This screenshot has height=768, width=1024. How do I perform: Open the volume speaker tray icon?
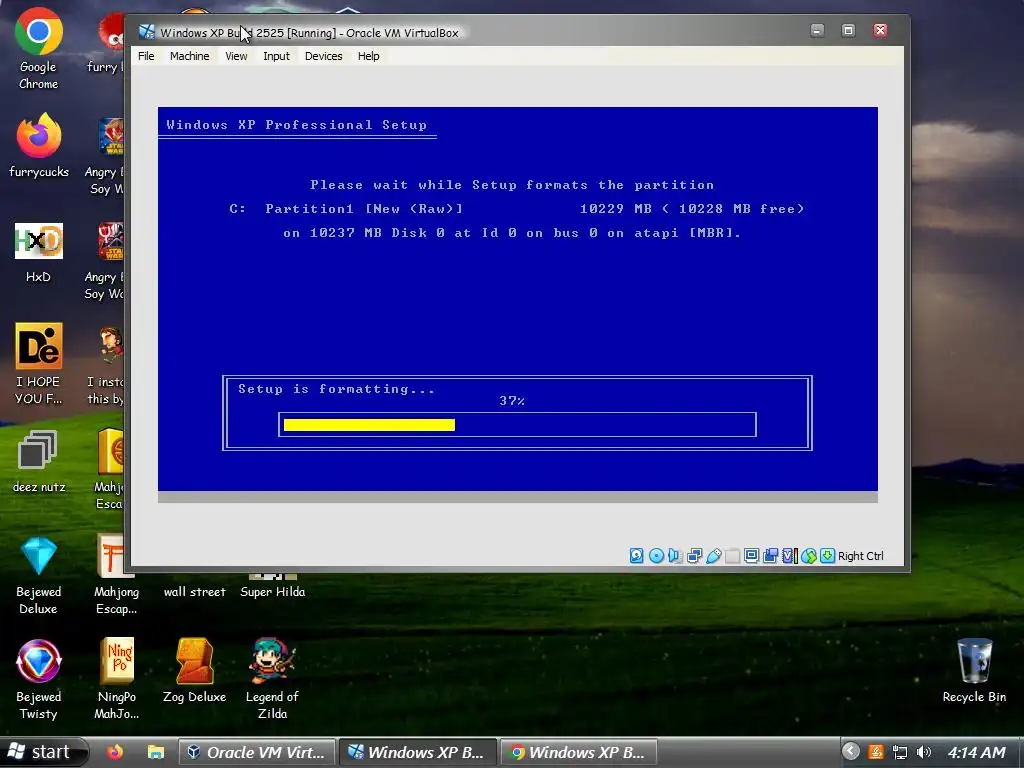pyautogui.click(x=923, y=752)
